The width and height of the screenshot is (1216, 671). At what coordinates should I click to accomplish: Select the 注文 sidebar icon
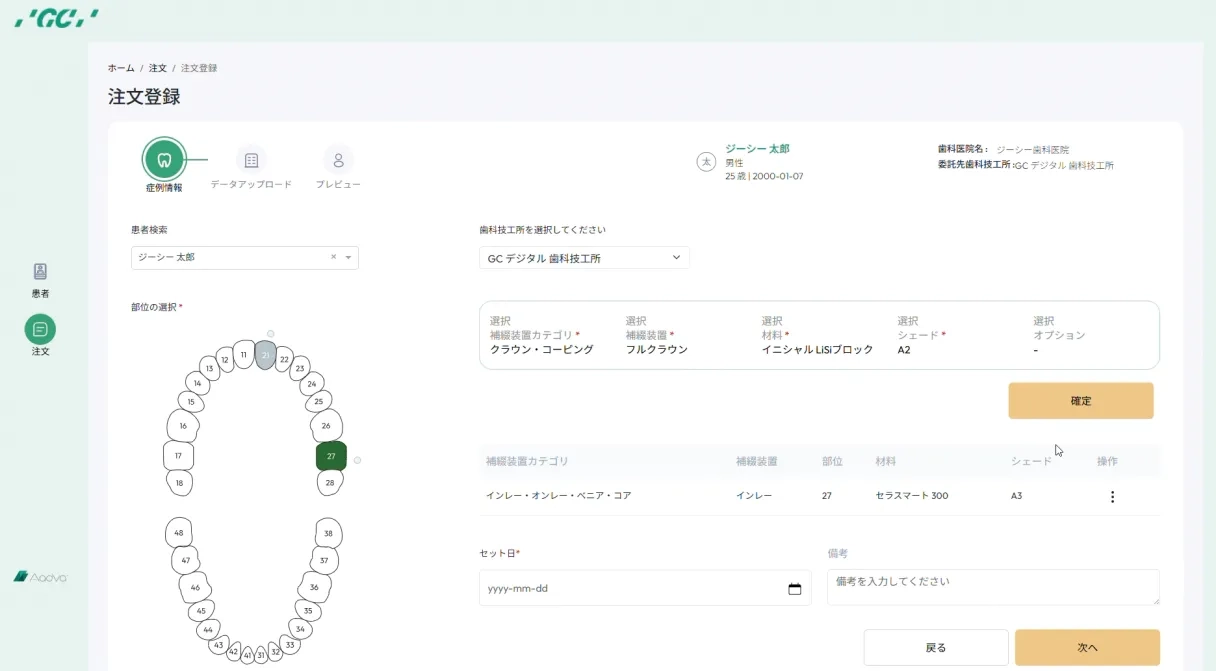40,329
